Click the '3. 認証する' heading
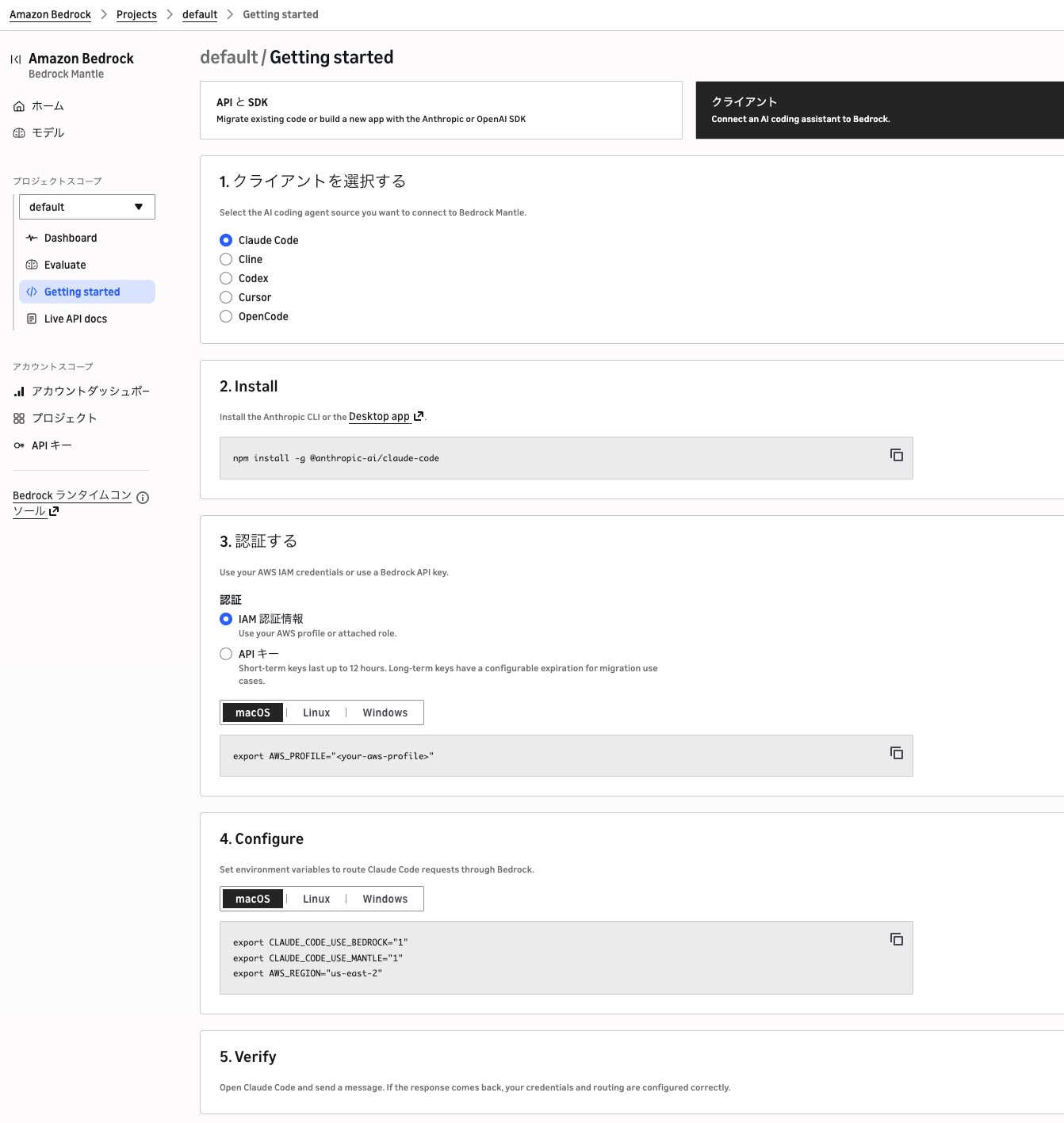This screenshot has height=1123, width=1064. pos(258,541)
